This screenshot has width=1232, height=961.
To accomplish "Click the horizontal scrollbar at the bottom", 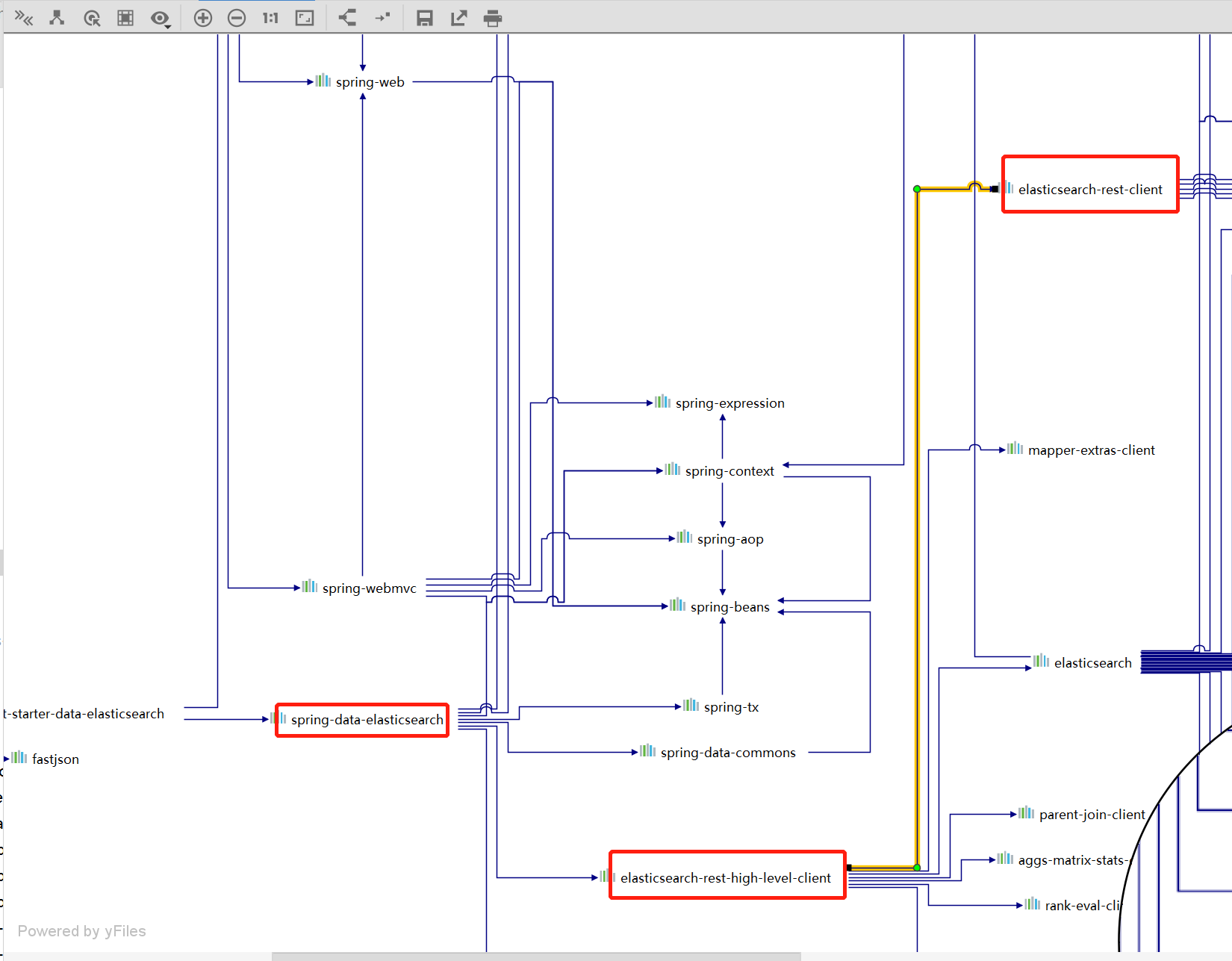I will [536, 956].
